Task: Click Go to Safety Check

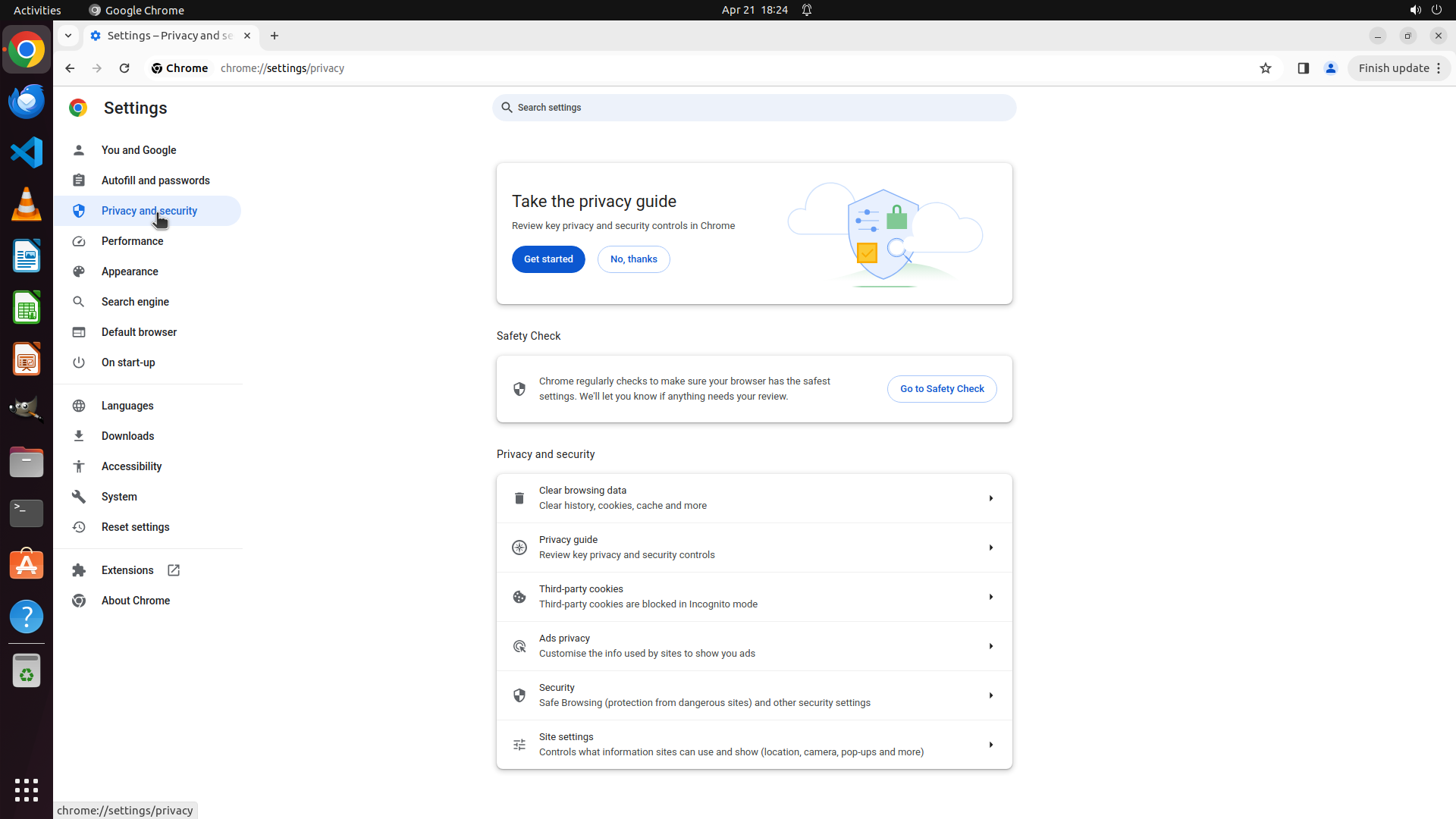Action: point(942,389)
